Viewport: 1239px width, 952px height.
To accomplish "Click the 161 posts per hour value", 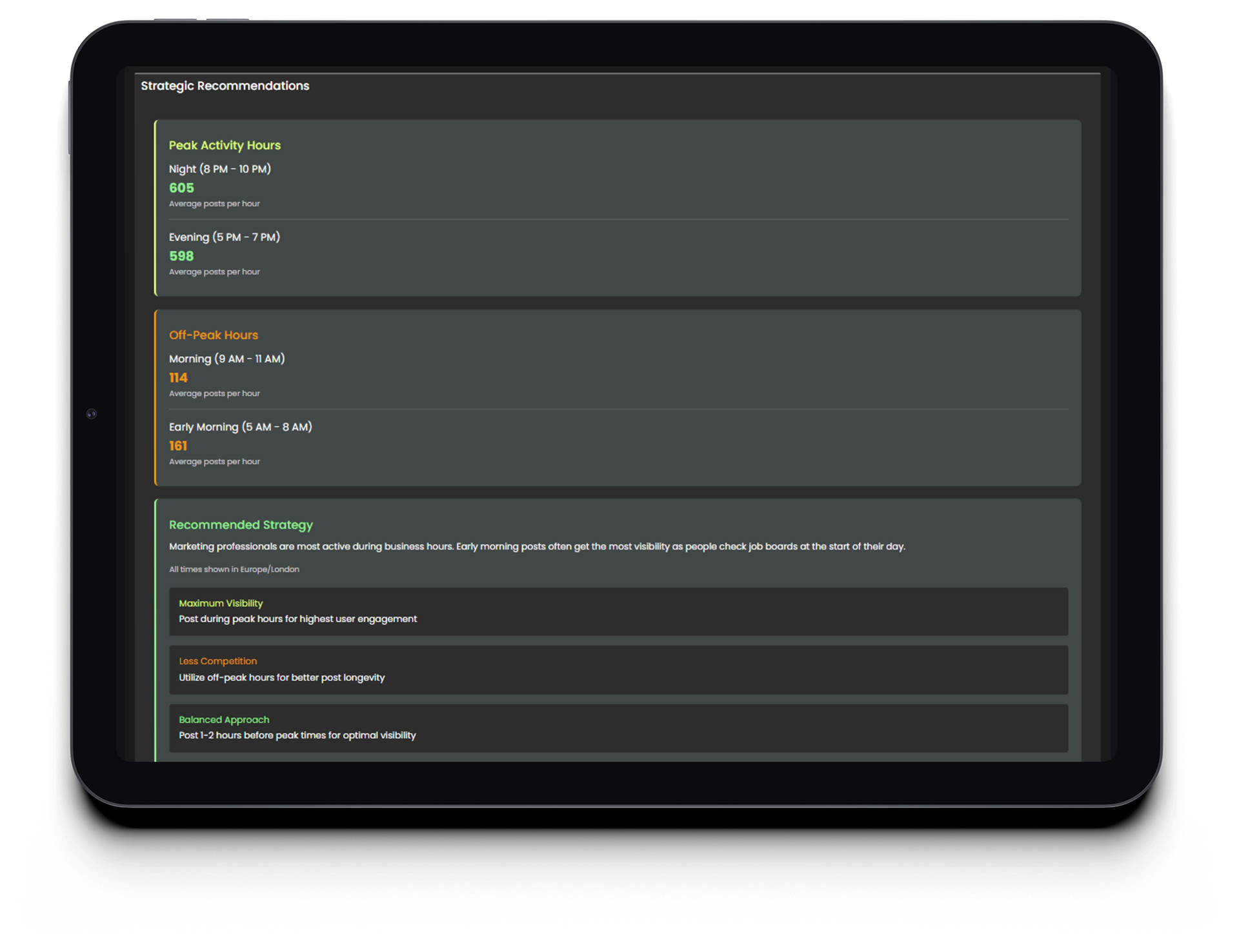I will 178,446.
